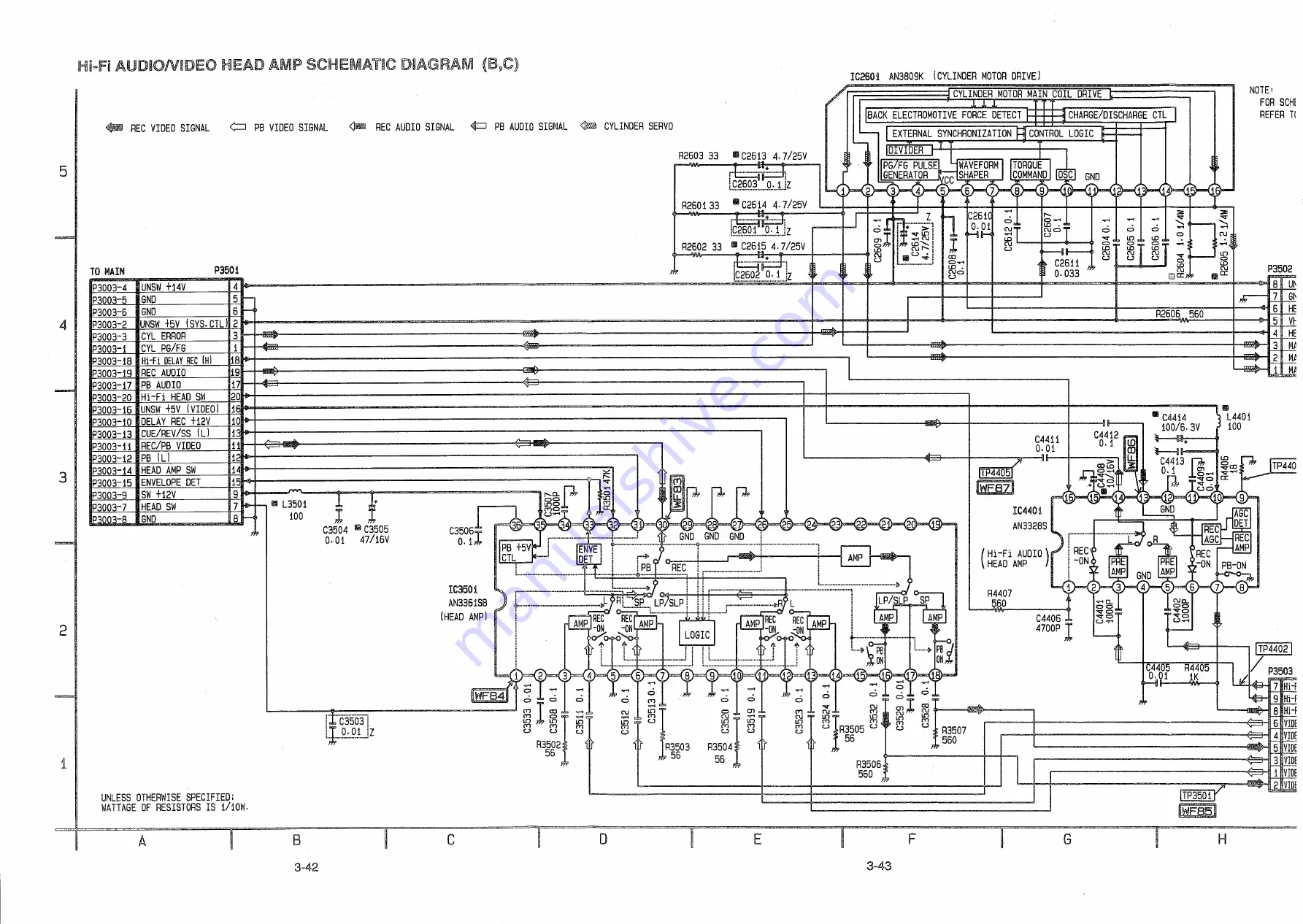Select the CHARGE/DISCHARGE CTL block
Screen dimensions: 1303x924
1119,115
